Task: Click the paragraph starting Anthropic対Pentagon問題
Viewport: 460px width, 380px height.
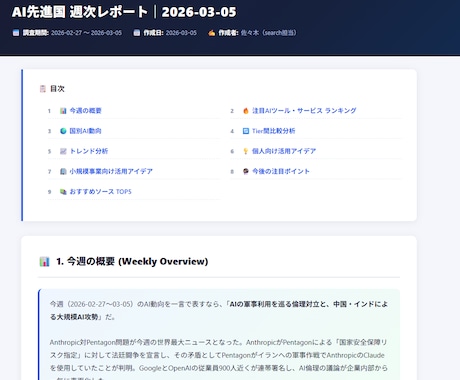Action: coord(219,361)
